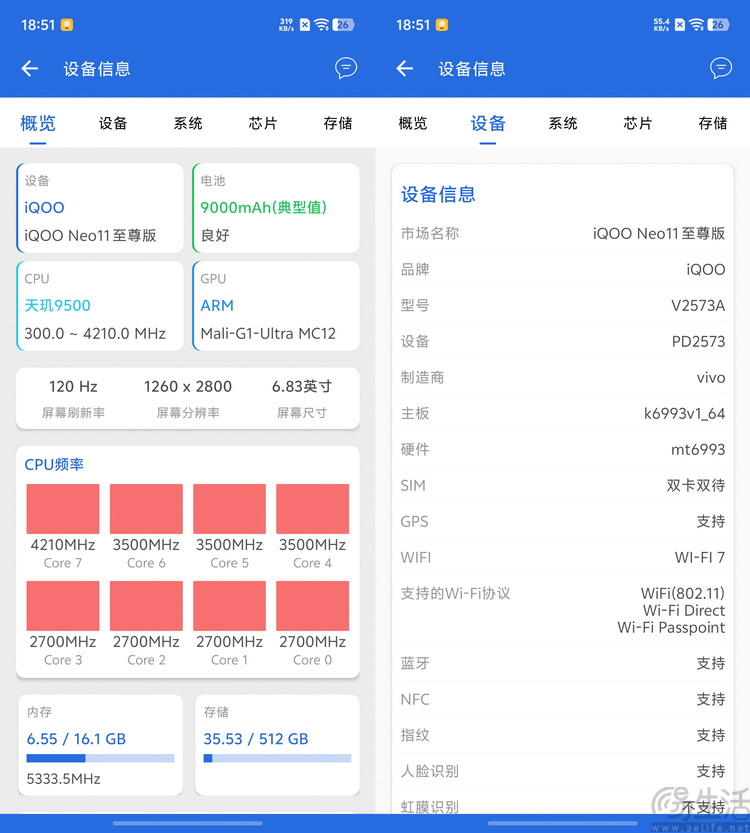Switch to 系统 tab on right screen

(x=562, y=123)
